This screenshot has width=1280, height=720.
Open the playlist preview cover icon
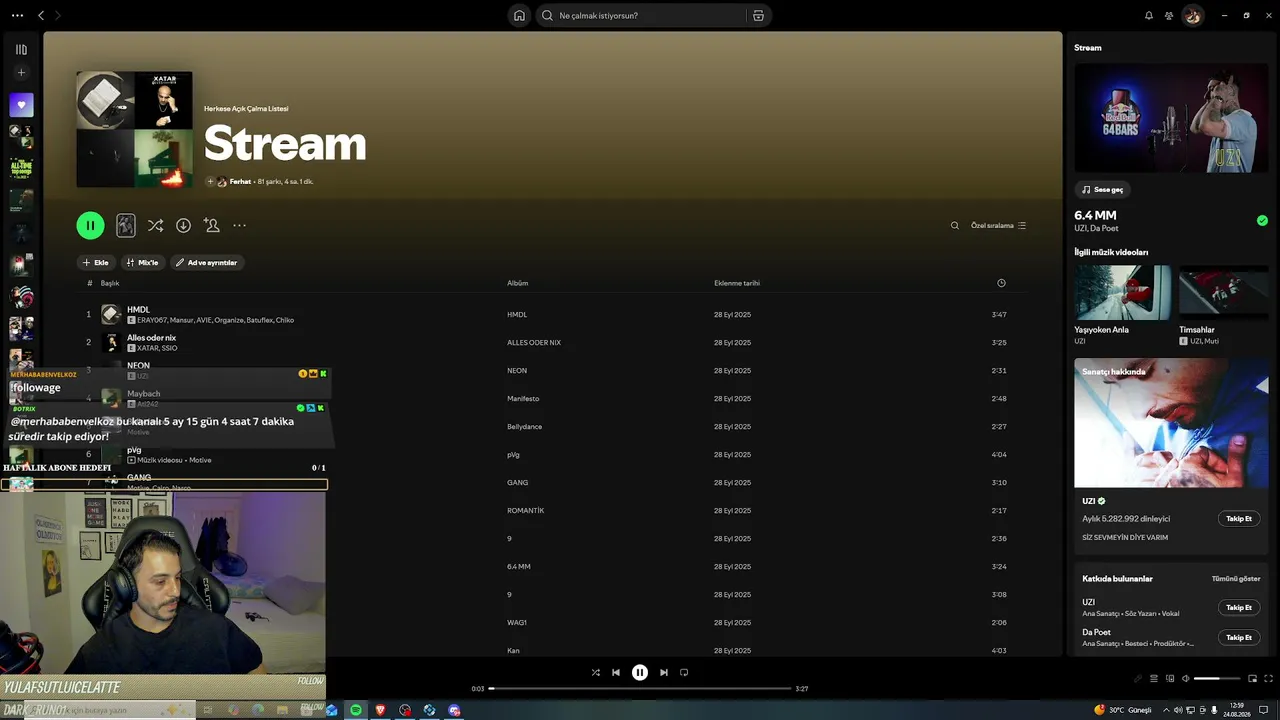tap(125, 226)
